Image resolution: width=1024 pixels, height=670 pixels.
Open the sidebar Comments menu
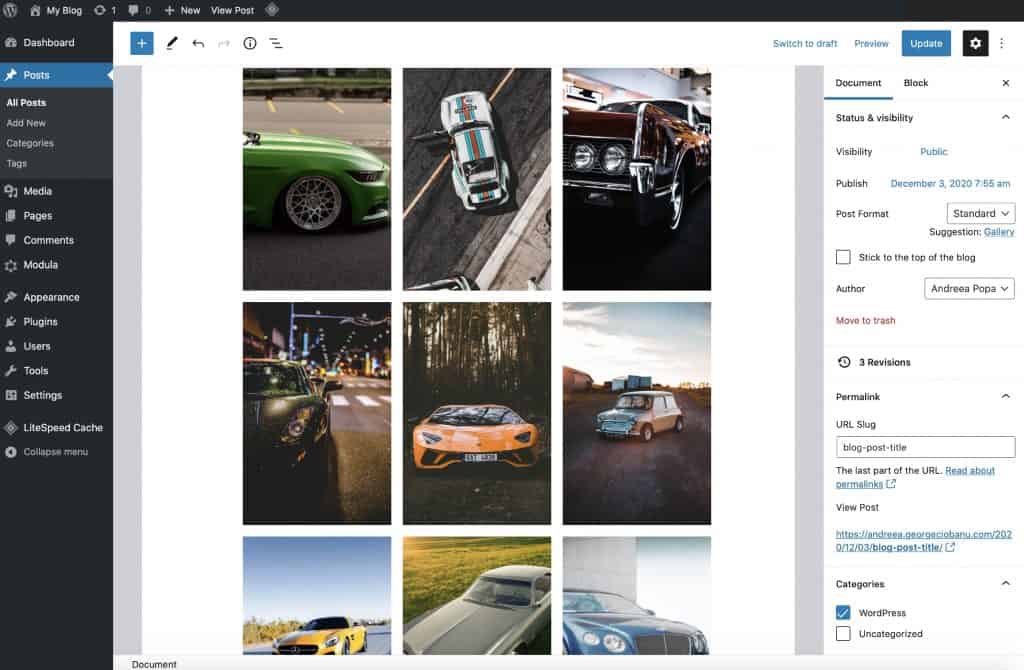click(56, 240)
